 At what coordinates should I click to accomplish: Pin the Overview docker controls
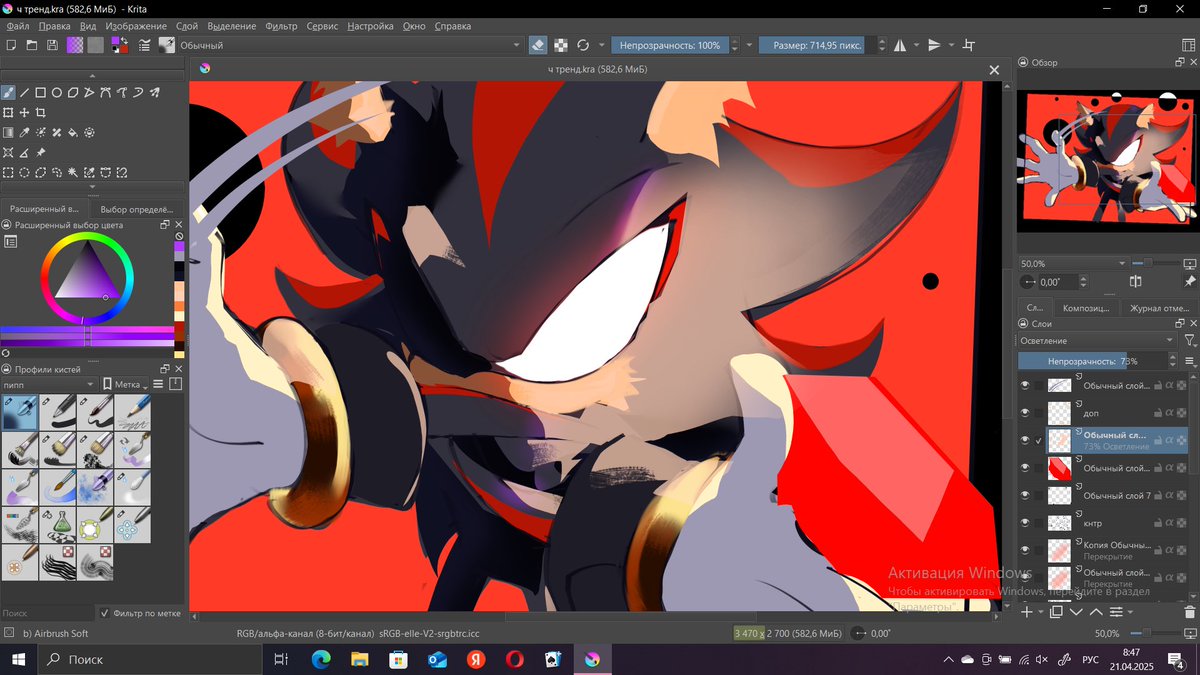pyautogui.click(x=1189, y=282)
